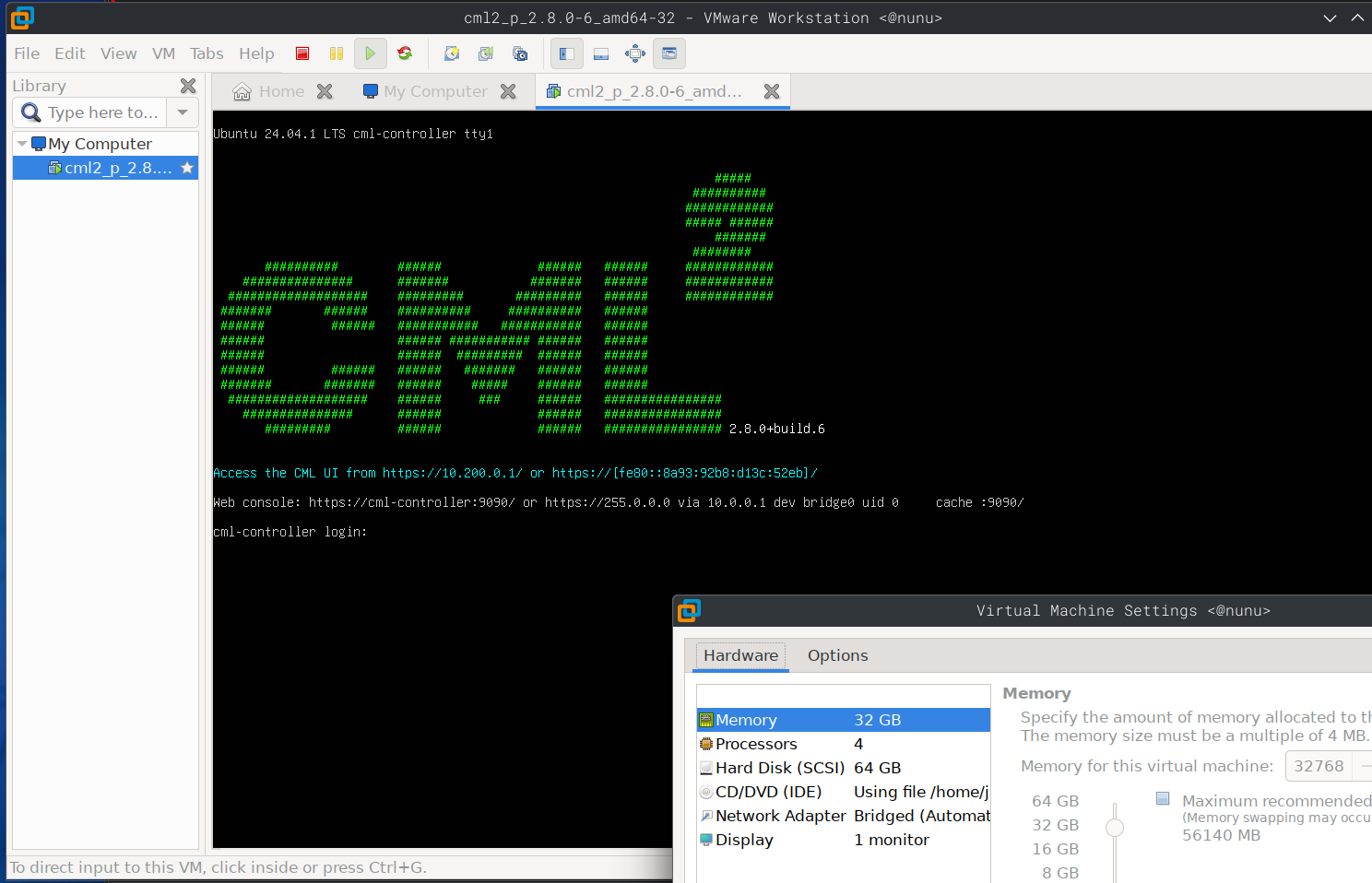This screenshot has height=883, width=1372.
Task: Select the CD/DVD (IDE) row
Action: [844, 792]
